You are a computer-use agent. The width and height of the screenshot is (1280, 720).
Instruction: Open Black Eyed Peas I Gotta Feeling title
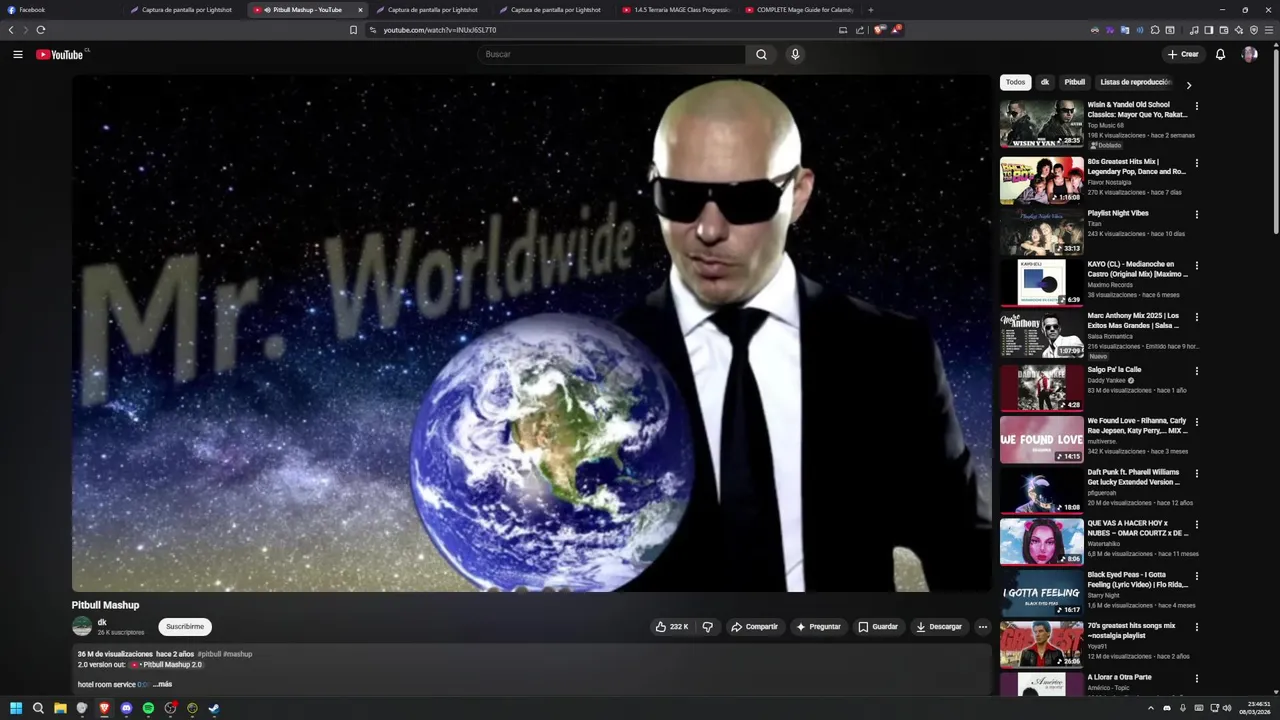1137,580
